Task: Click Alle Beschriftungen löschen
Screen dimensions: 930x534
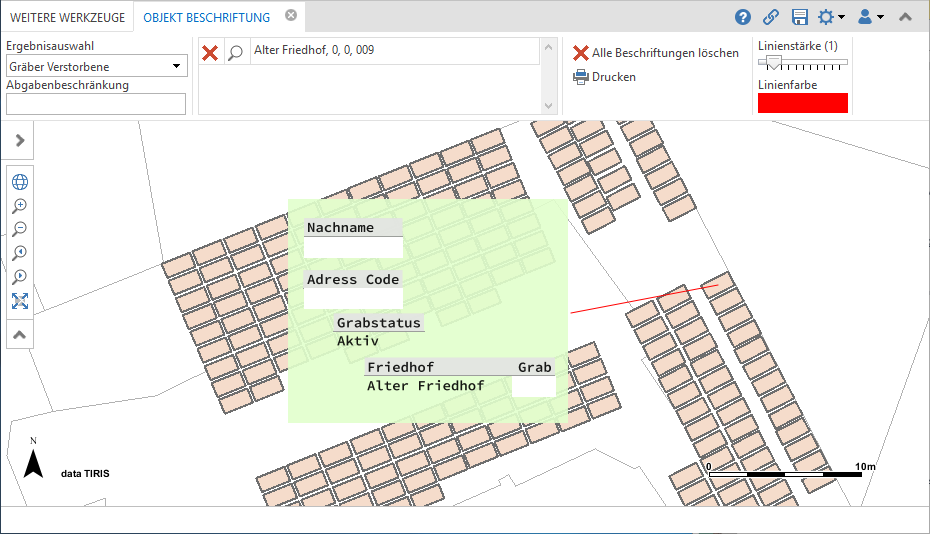Action: 656,53
